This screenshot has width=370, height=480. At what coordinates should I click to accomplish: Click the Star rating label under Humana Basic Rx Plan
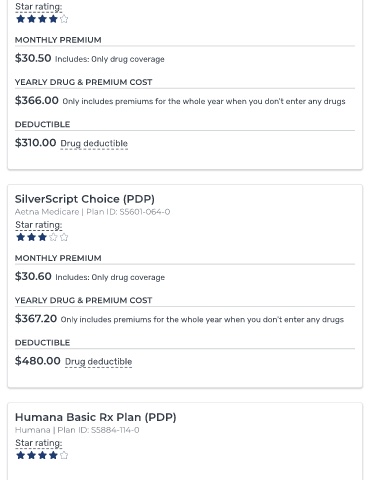(39, 443)
